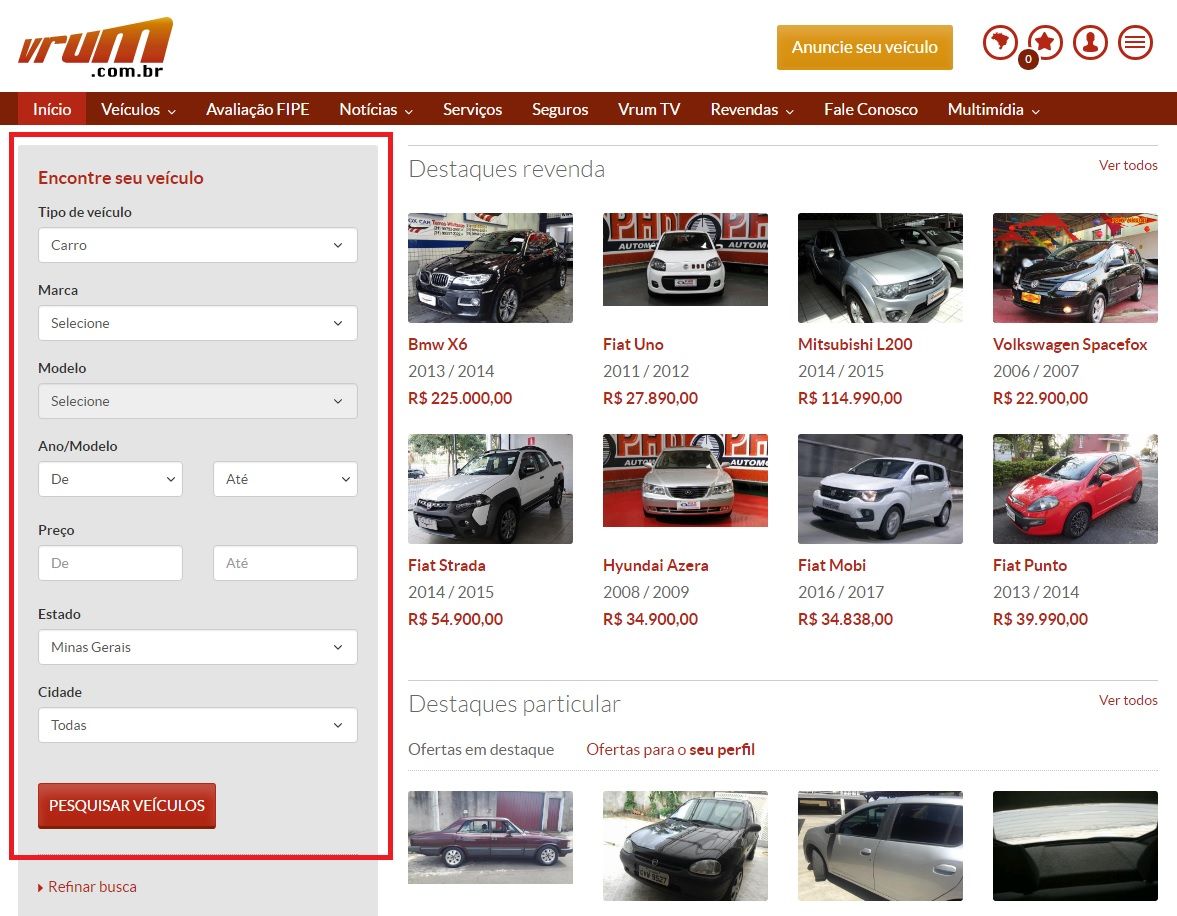1177x916 pixels.
Task: Expand the Multimídia menu
Action: pos(993,109)
